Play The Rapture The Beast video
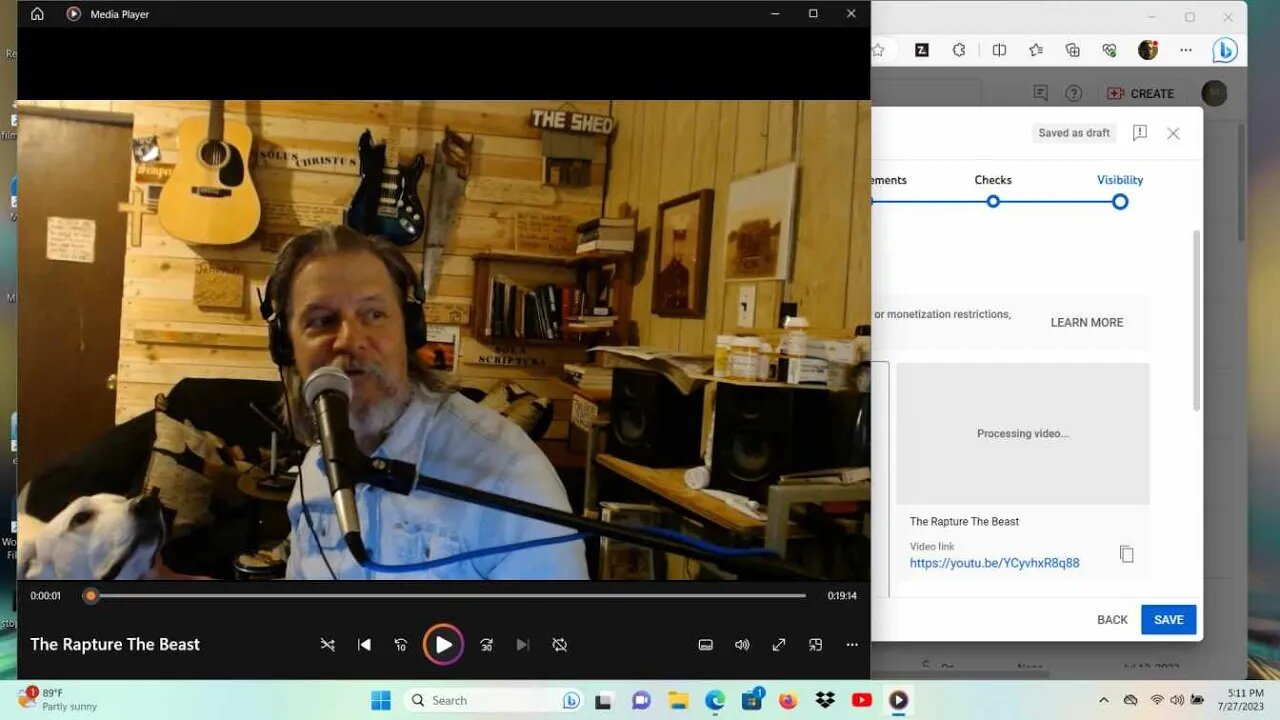 [443, 645]
